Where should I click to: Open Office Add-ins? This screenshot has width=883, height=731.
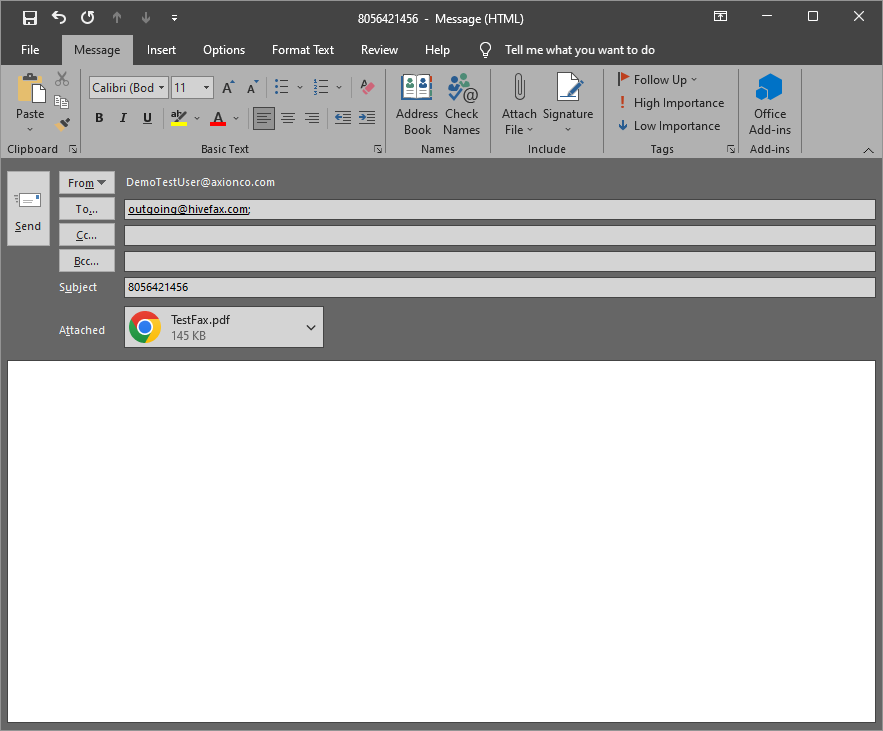coord(770,88)
